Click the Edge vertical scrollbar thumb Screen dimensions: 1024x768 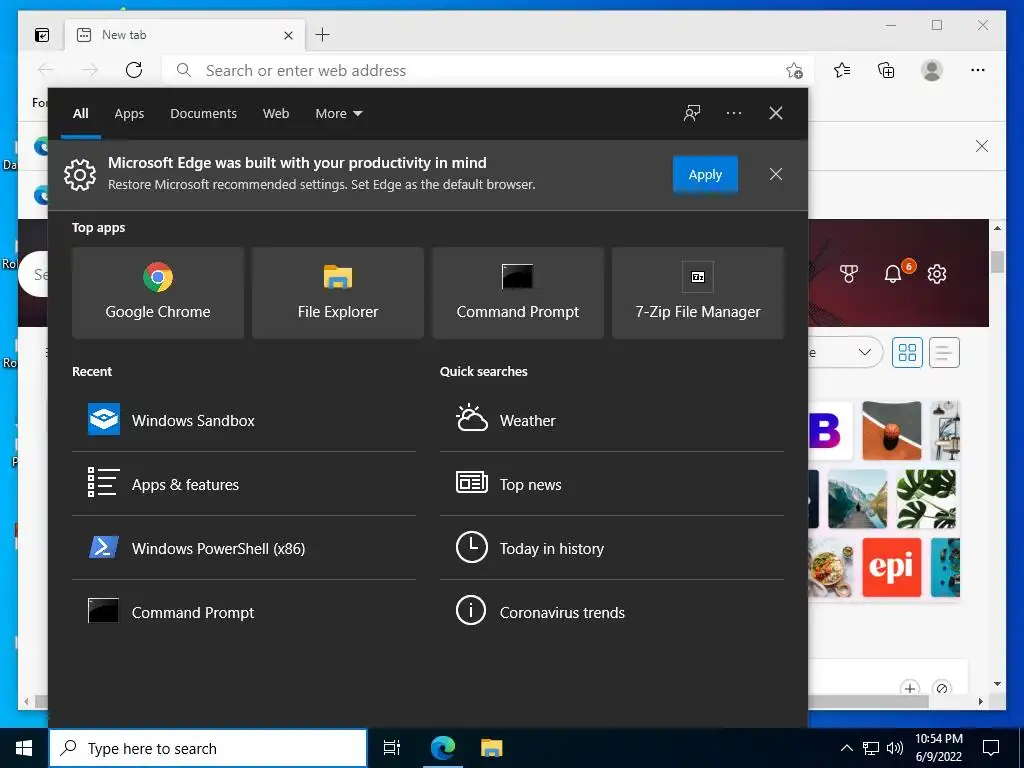997,262
